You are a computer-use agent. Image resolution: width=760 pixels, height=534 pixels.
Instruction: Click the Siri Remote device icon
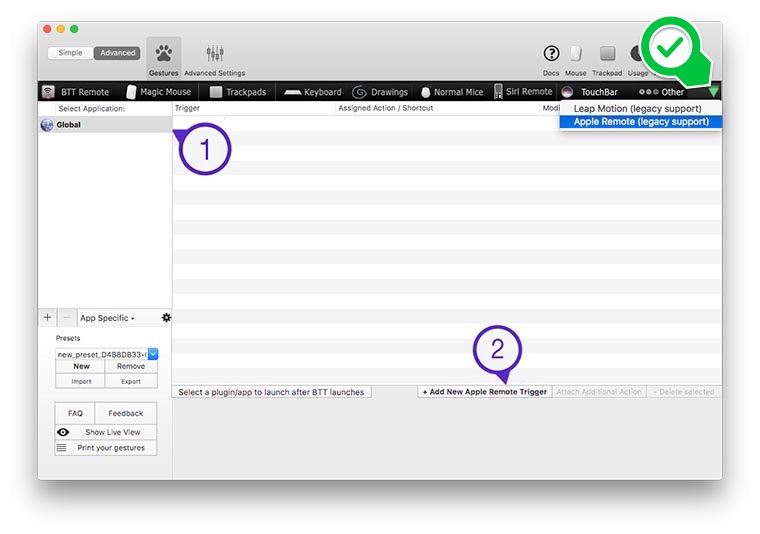(498, 91)
